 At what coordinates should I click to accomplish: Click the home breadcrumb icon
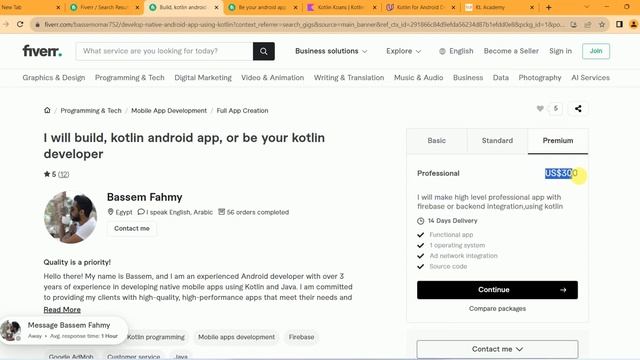tap(47, 110)
